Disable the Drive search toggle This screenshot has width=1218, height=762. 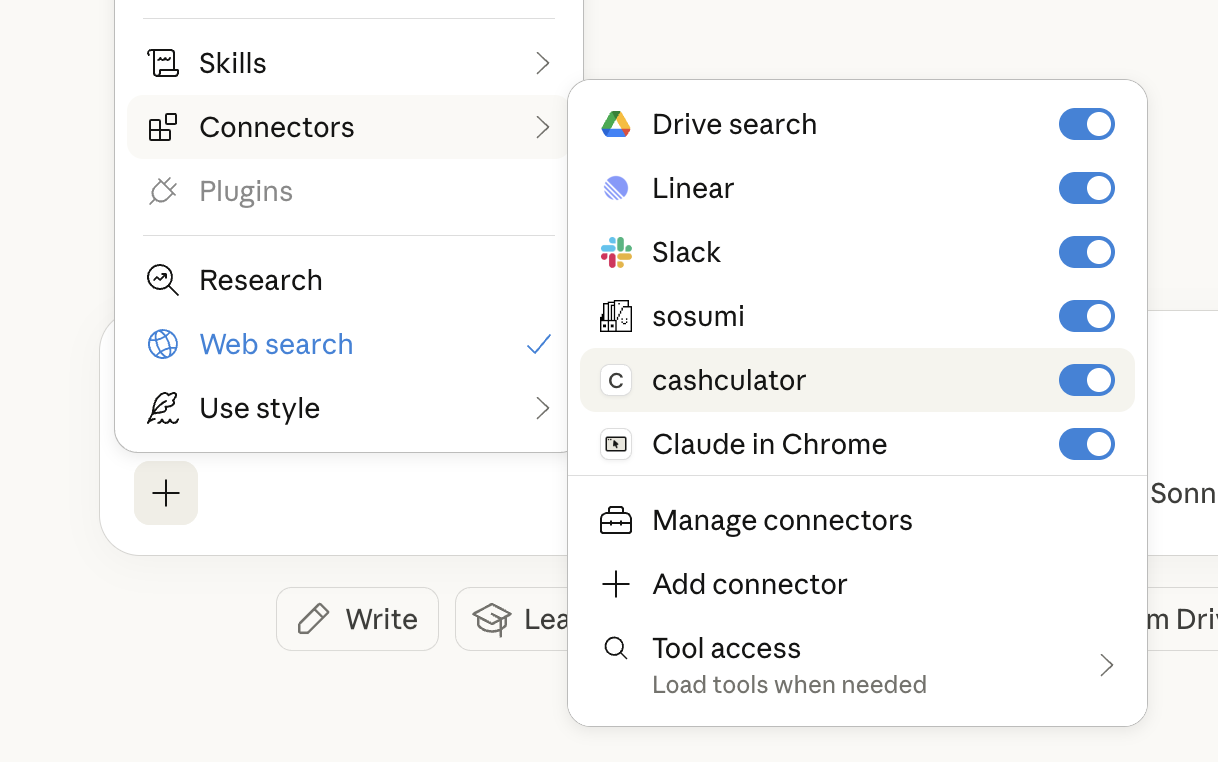point(1087,124)
